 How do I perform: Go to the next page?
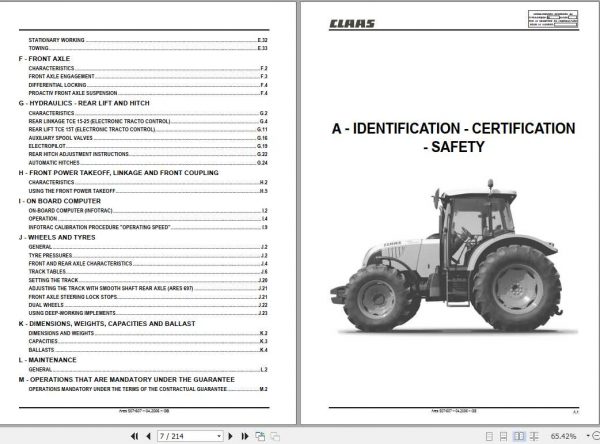coord(230,436)
